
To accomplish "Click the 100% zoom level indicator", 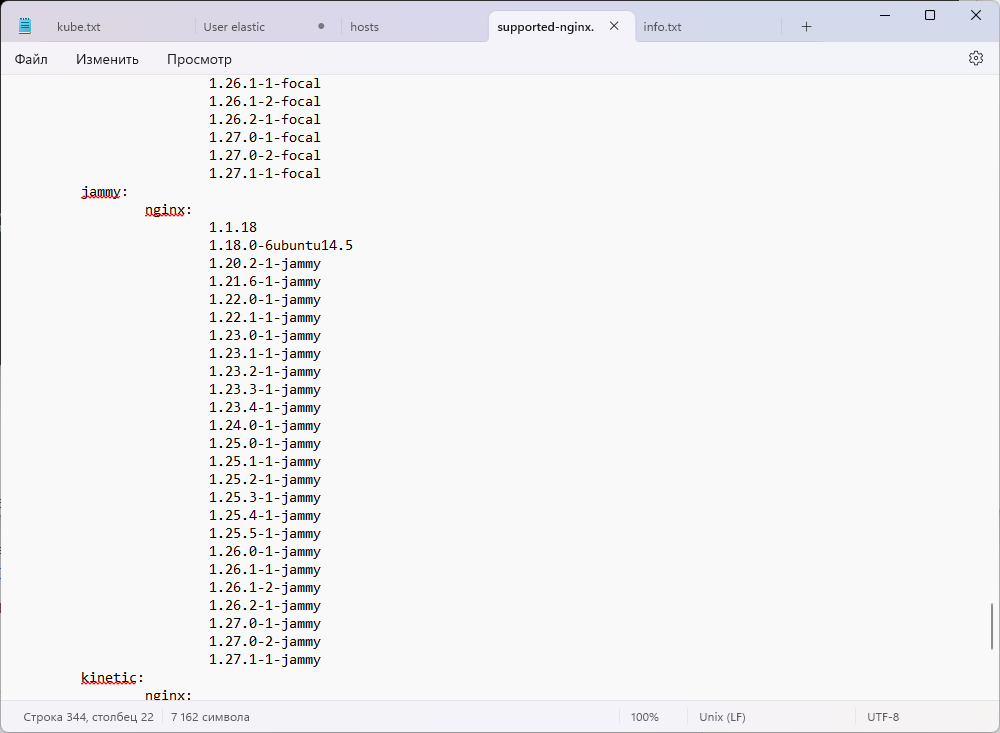I will 644,717.
